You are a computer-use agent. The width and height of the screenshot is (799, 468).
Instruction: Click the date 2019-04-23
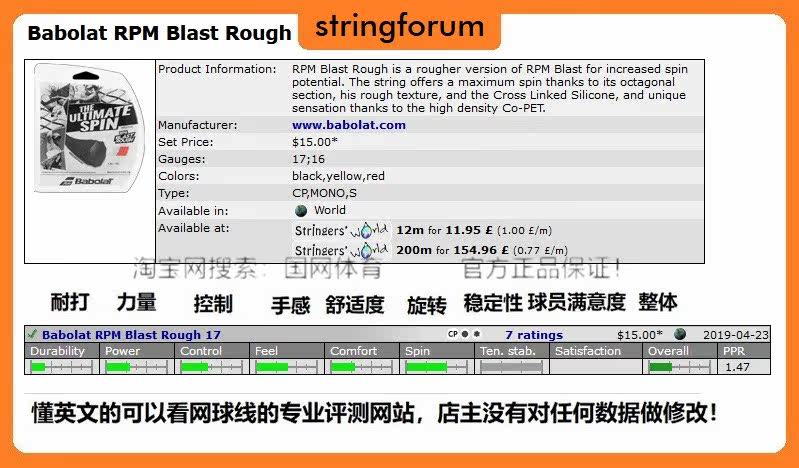coord(736,335)
